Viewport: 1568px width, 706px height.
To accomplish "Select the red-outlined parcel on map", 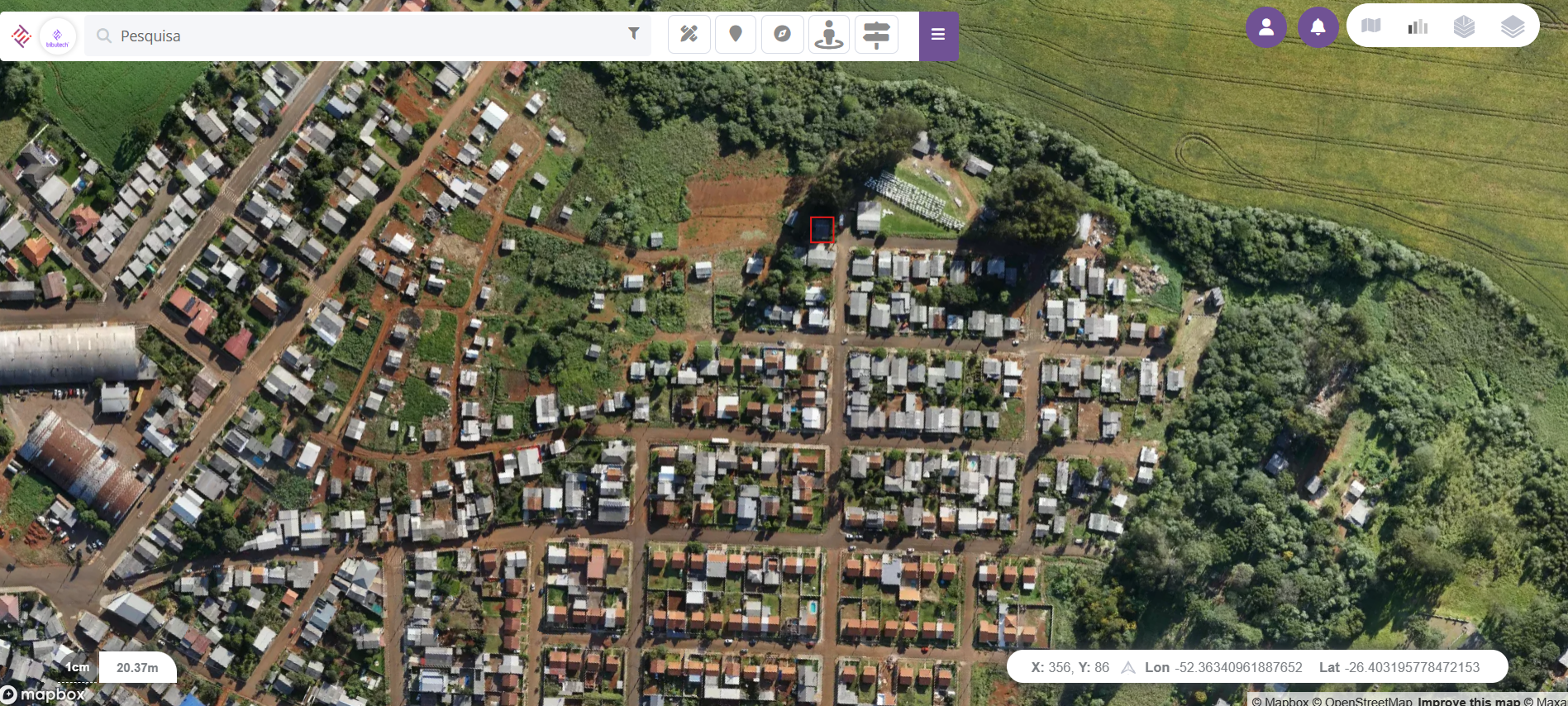I will tap(822, 230).
